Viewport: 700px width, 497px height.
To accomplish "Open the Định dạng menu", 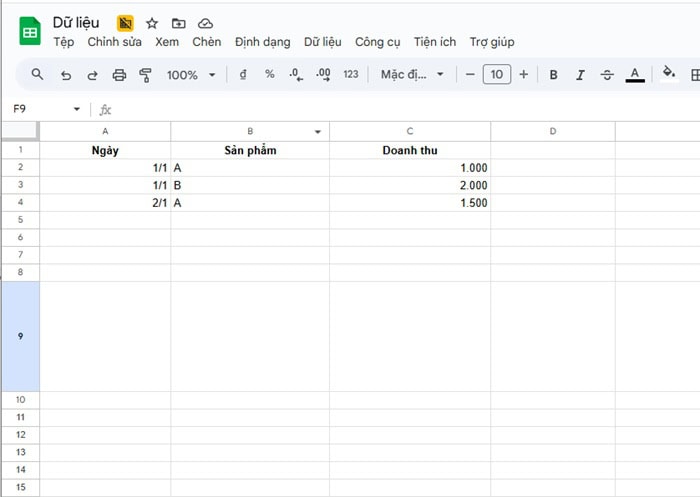I will (x=262, y=42).
